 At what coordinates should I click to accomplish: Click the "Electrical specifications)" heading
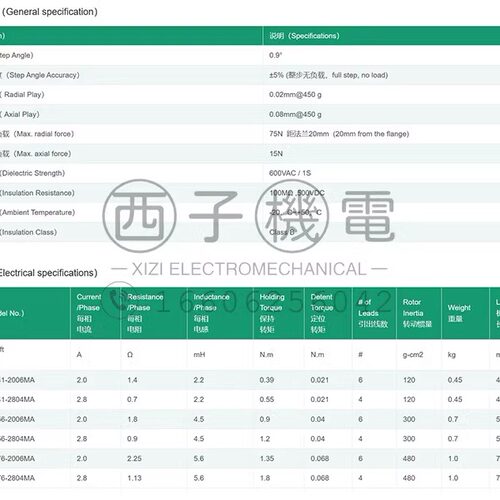[49, 273]
